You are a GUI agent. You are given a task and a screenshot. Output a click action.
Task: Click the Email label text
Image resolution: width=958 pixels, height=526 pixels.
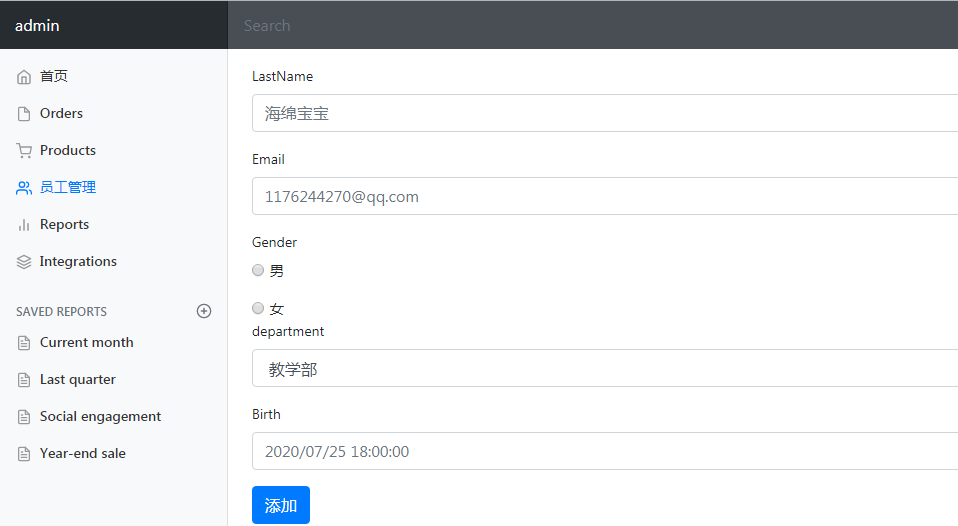pyautogui.click(x=268, y=159)
